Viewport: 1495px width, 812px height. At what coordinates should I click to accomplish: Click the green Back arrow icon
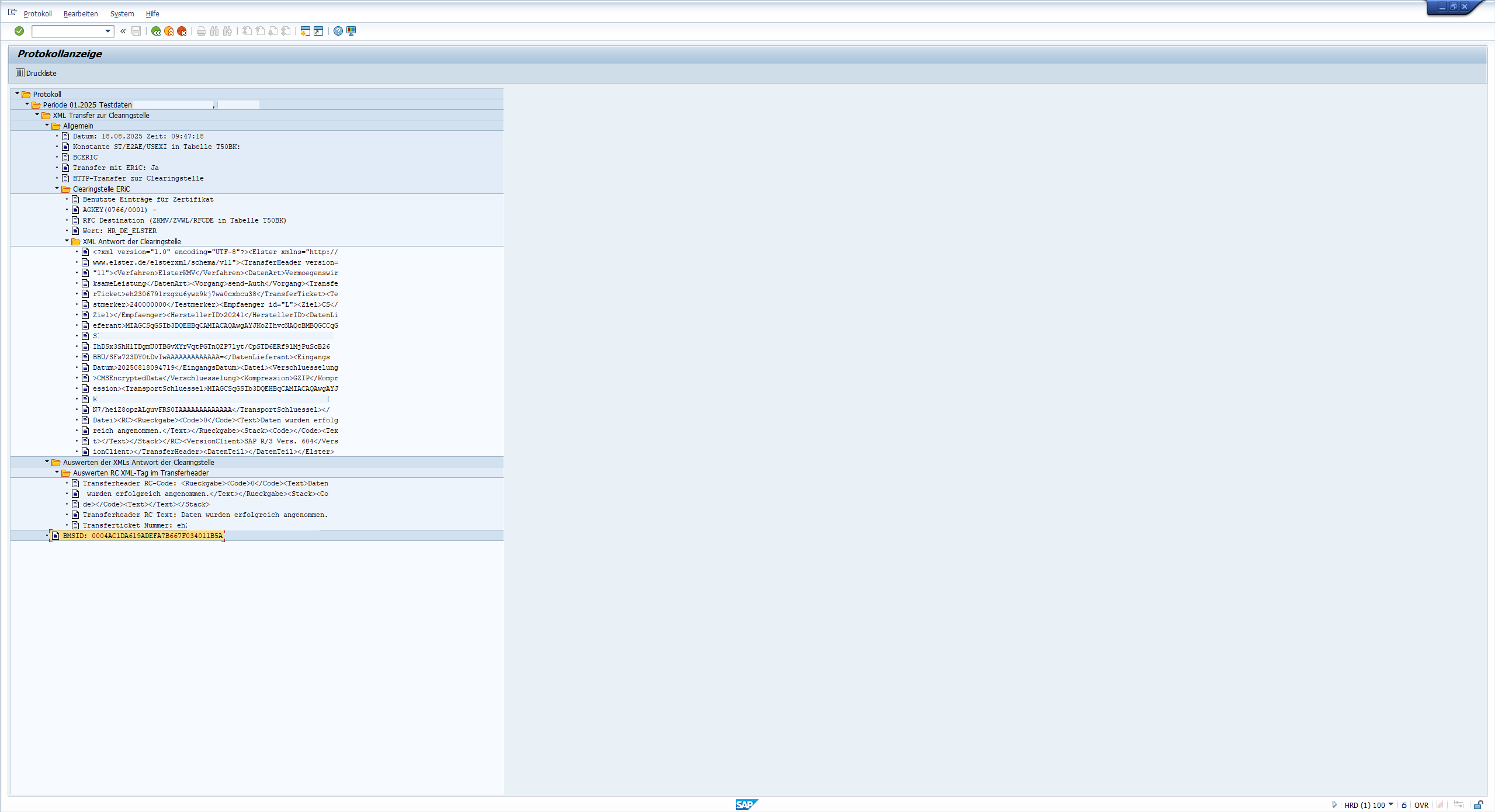point(156,31)
